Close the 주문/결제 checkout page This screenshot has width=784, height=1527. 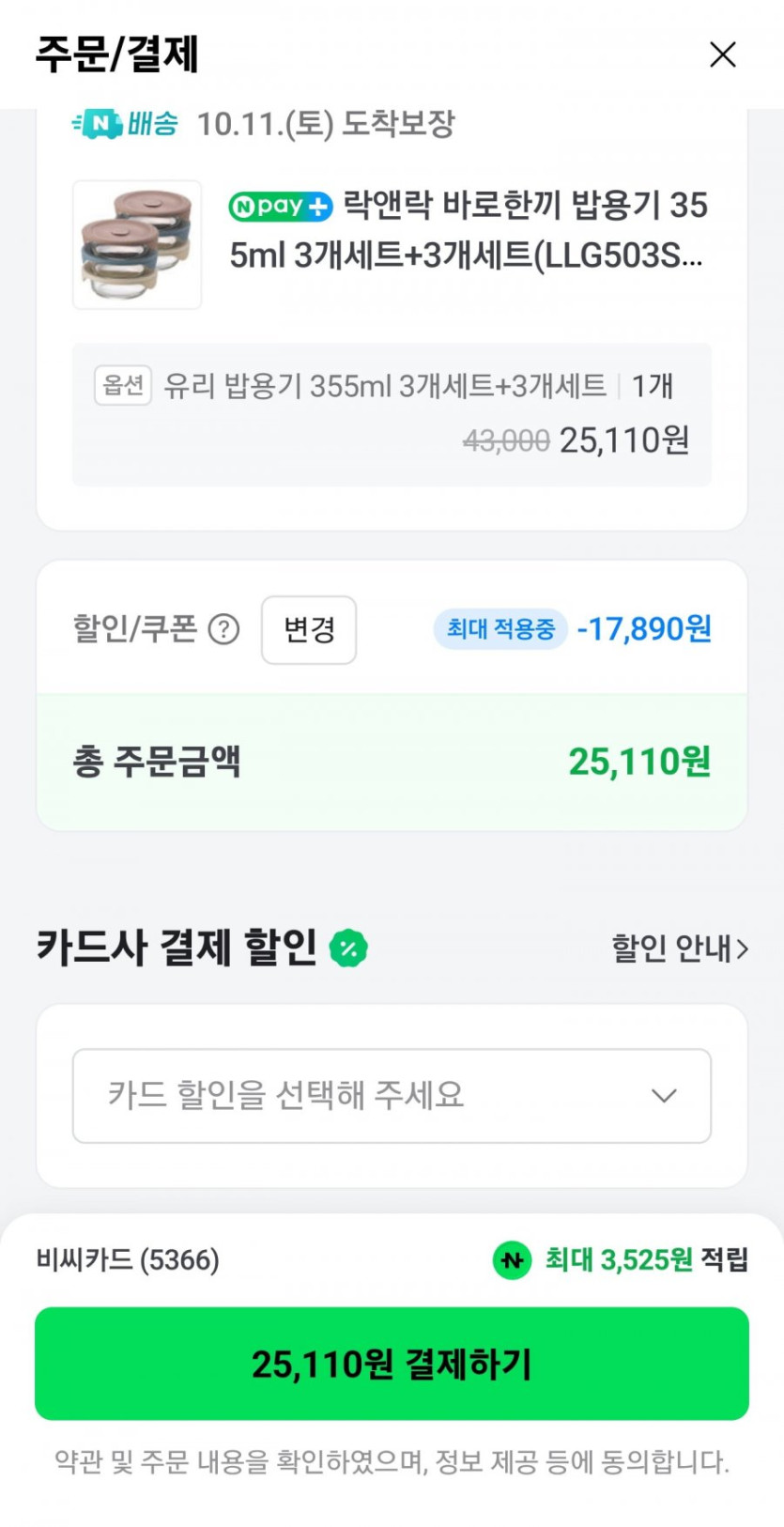[x=722, y=54]
